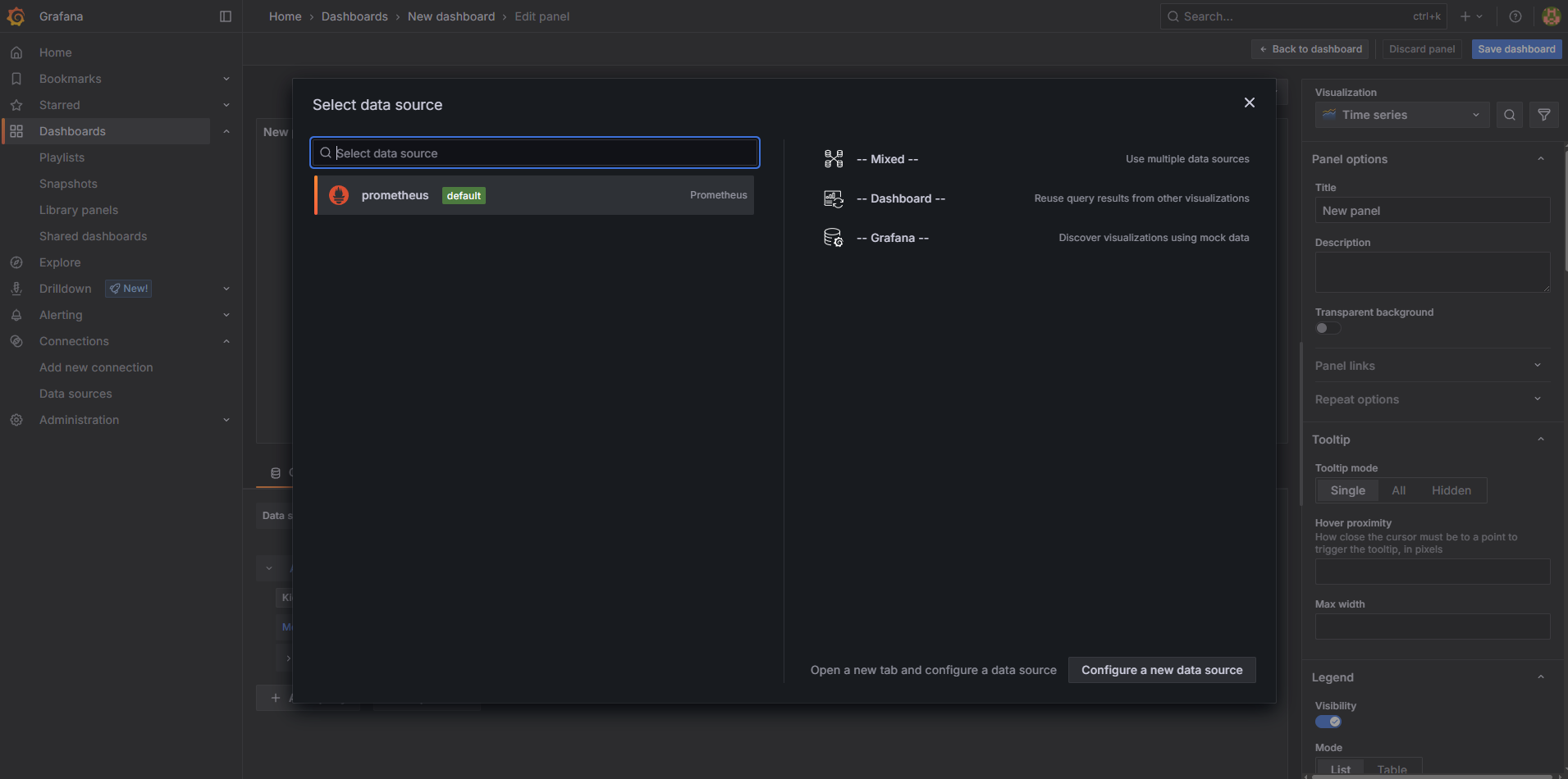The width and height of the screenshot is (1568, 779).
Task: Click the Grafana logo icon
Action: pyautogui.click(x=16, y=16)
